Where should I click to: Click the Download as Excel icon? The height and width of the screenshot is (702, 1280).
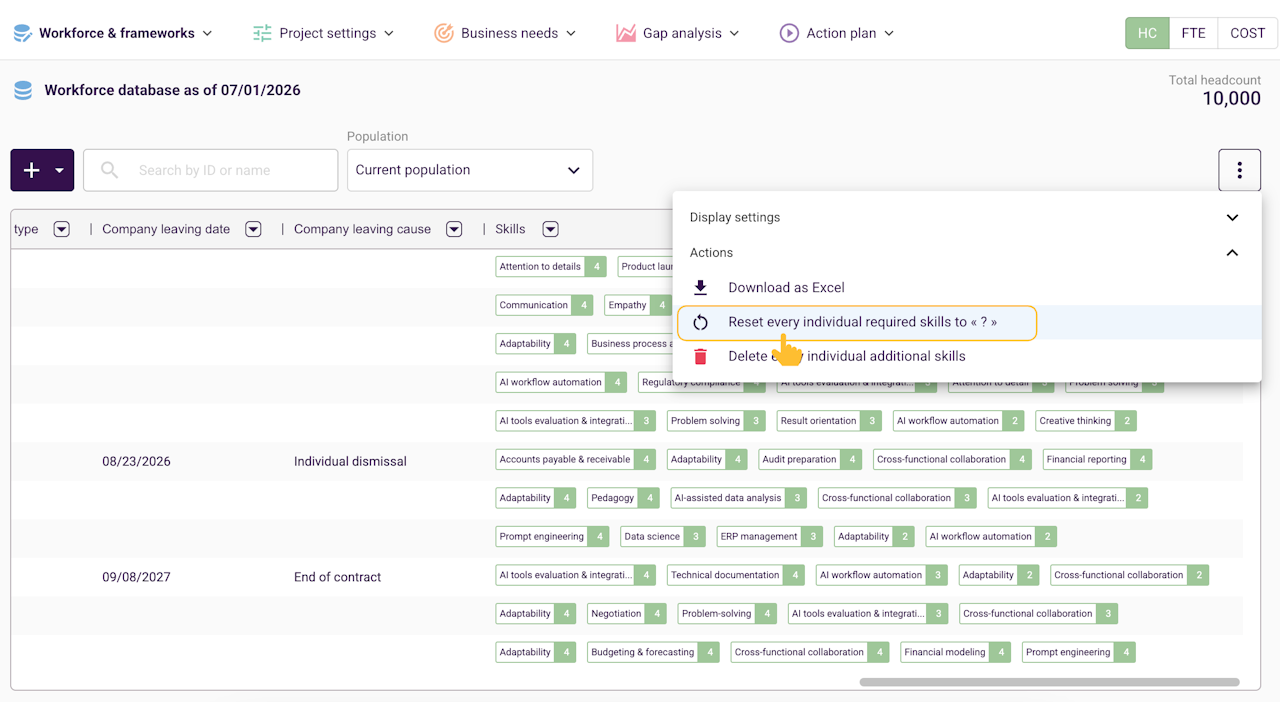click(x=700, y=287)
